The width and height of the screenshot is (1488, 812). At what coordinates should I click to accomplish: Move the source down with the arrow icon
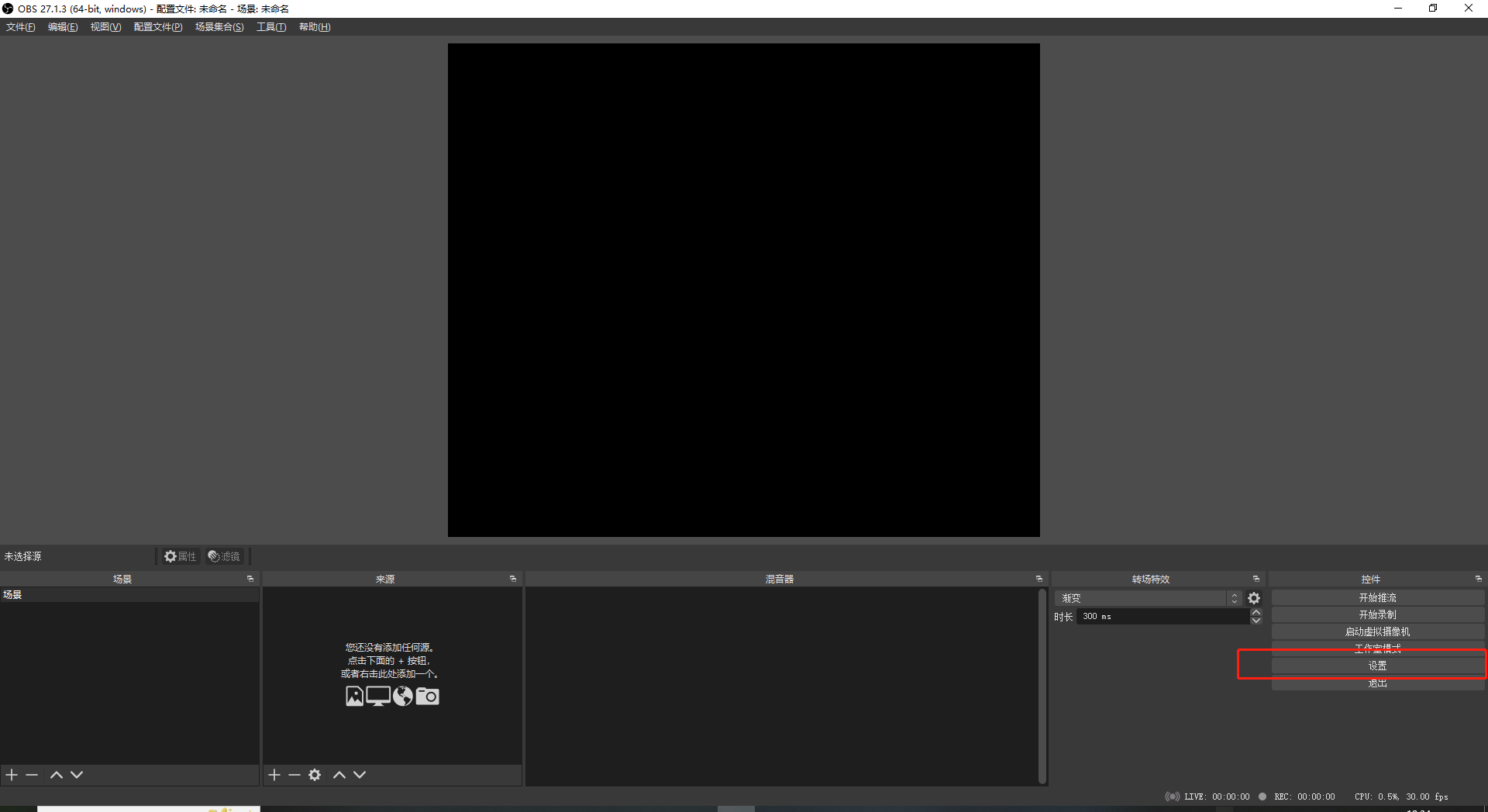(360, 775)
